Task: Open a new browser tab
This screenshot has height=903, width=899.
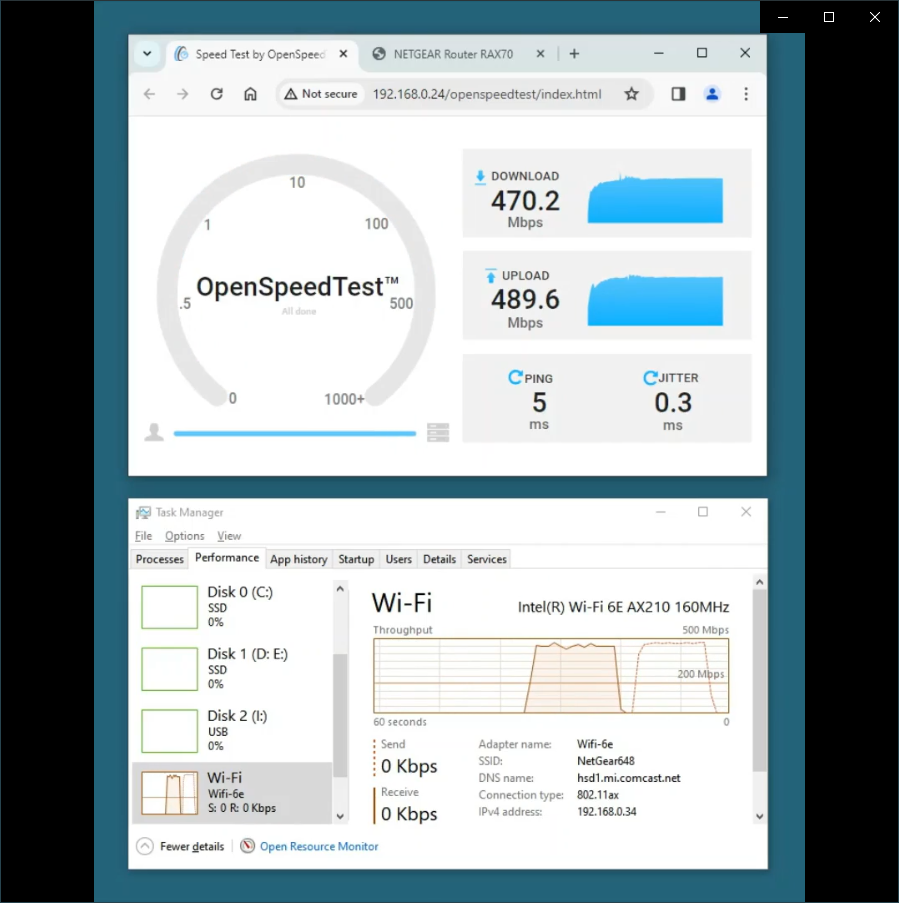Action: click(574, 54)
